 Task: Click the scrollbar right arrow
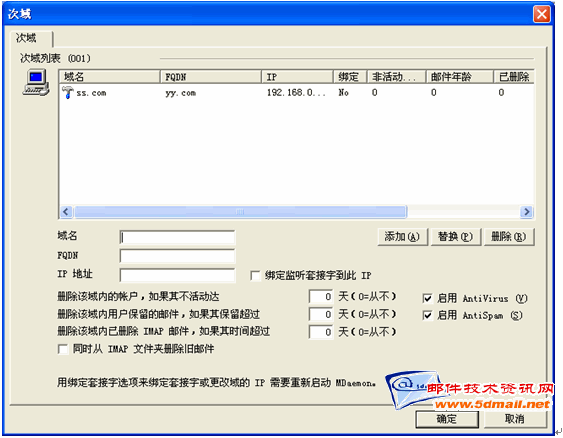click(526, 212)
